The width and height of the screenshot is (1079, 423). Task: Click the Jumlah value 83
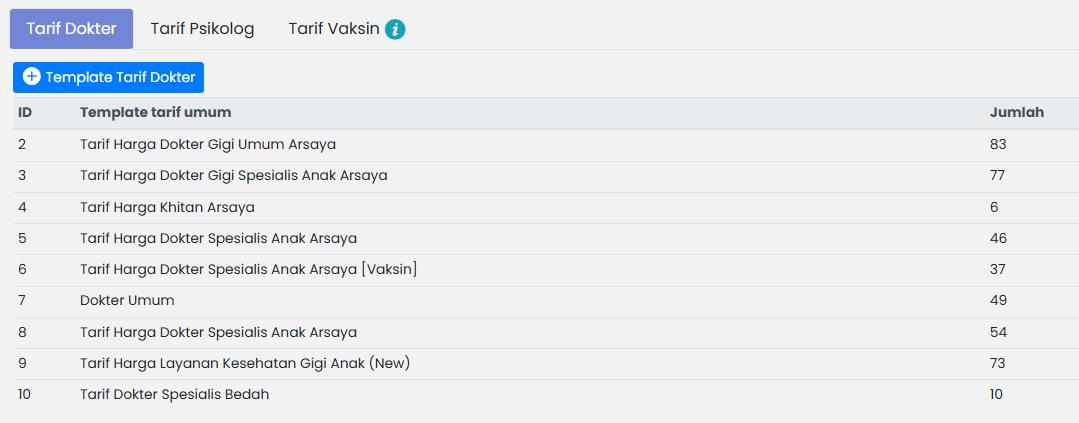click(x=997, y=144)
